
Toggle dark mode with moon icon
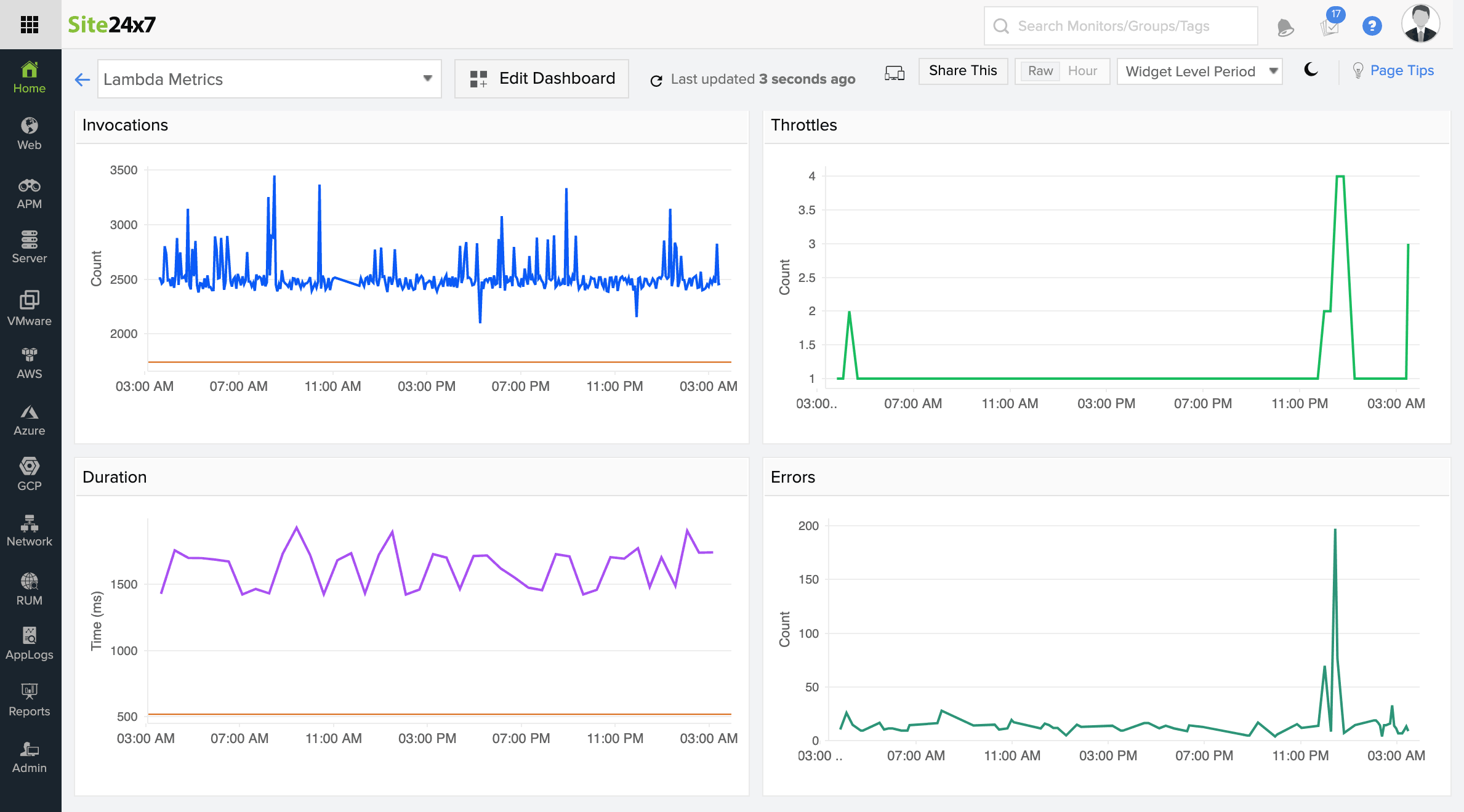click(x=1310, y=70)
